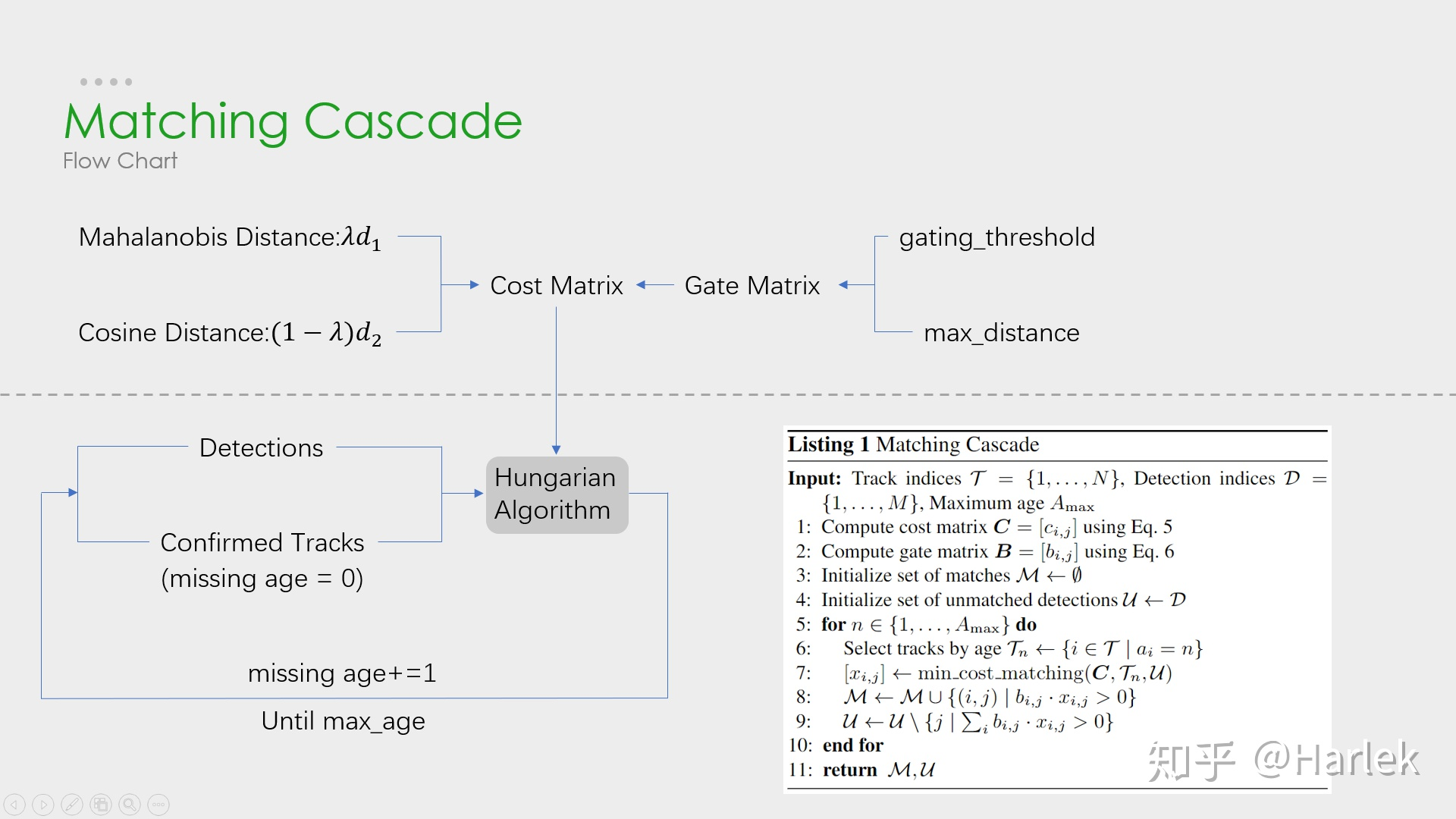The height and width of the screenshot is (819, 1456).
Task: Open more slideshow options menu
Action: [x=158, y=805]
